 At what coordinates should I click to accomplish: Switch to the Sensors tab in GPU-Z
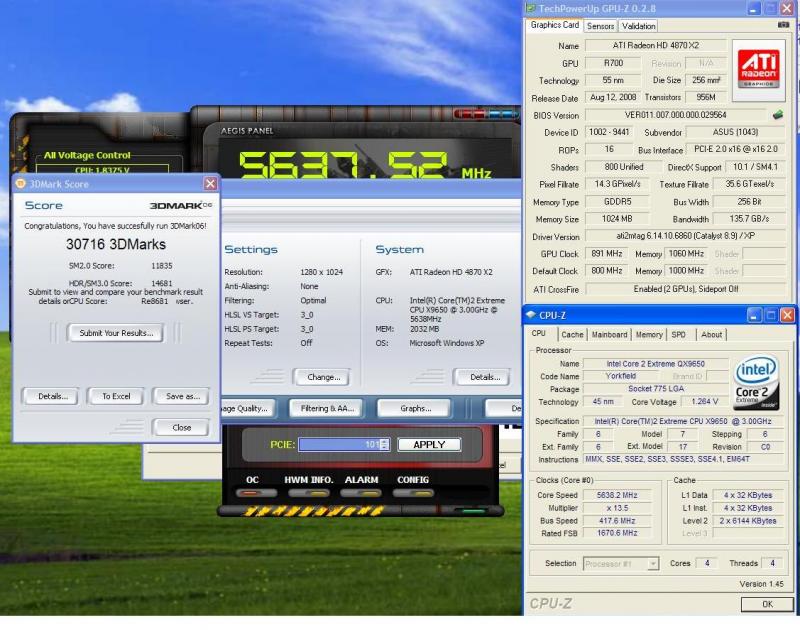(600, 26)
